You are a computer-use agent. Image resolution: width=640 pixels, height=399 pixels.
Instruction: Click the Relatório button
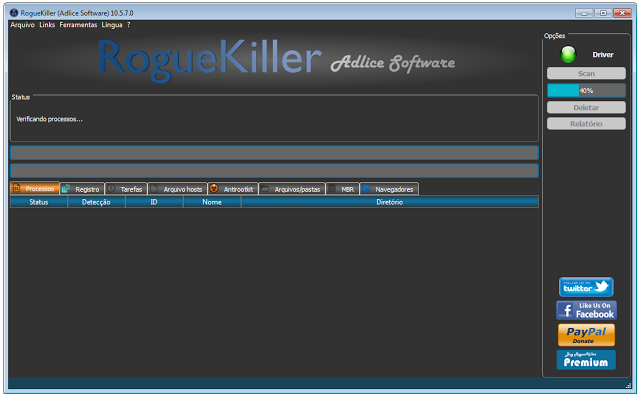click(x=586, y=124)
